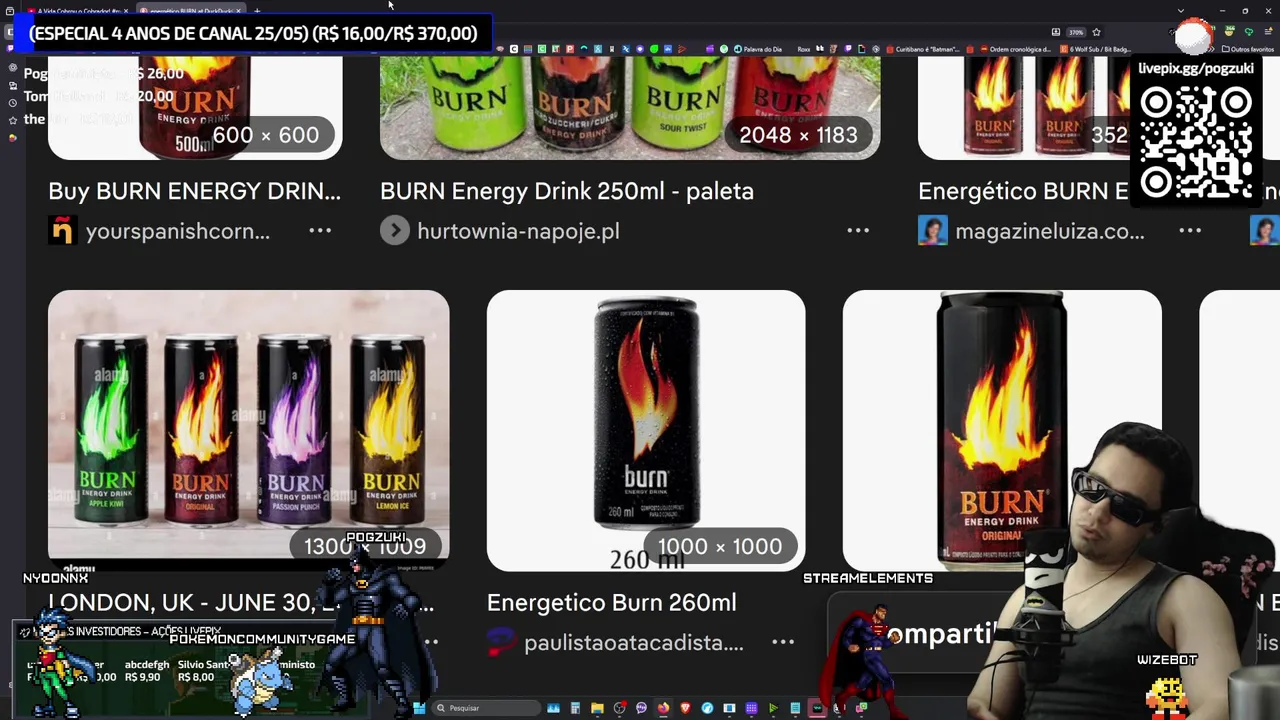Screen dimensions: 1280x720
Task: Click the Energético BURN E... title
Action: click(x=1023, y=191)
